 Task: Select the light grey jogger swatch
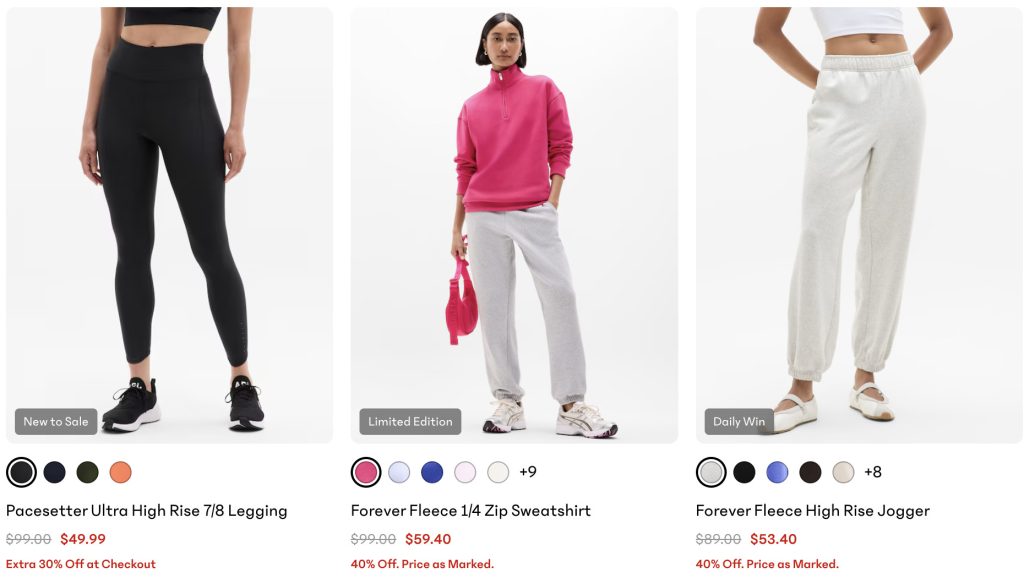click(x=711, y=472)
